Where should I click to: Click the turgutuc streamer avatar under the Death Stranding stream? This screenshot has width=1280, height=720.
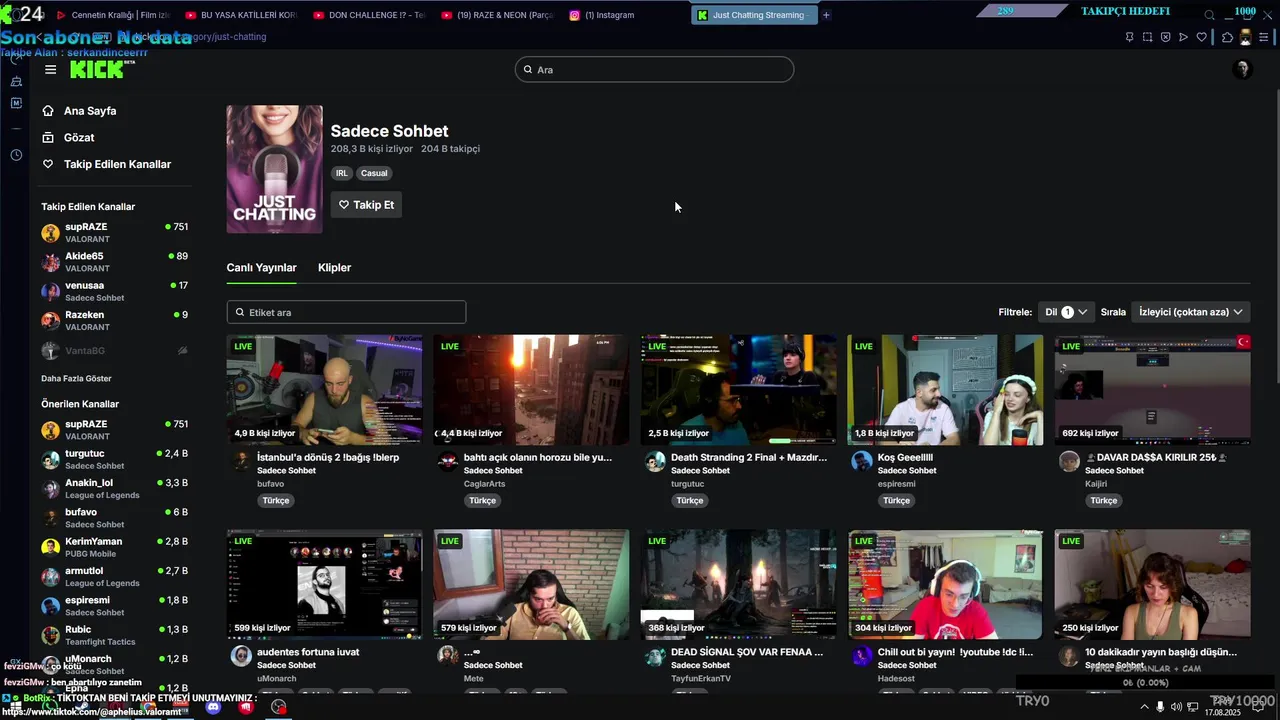655,461
